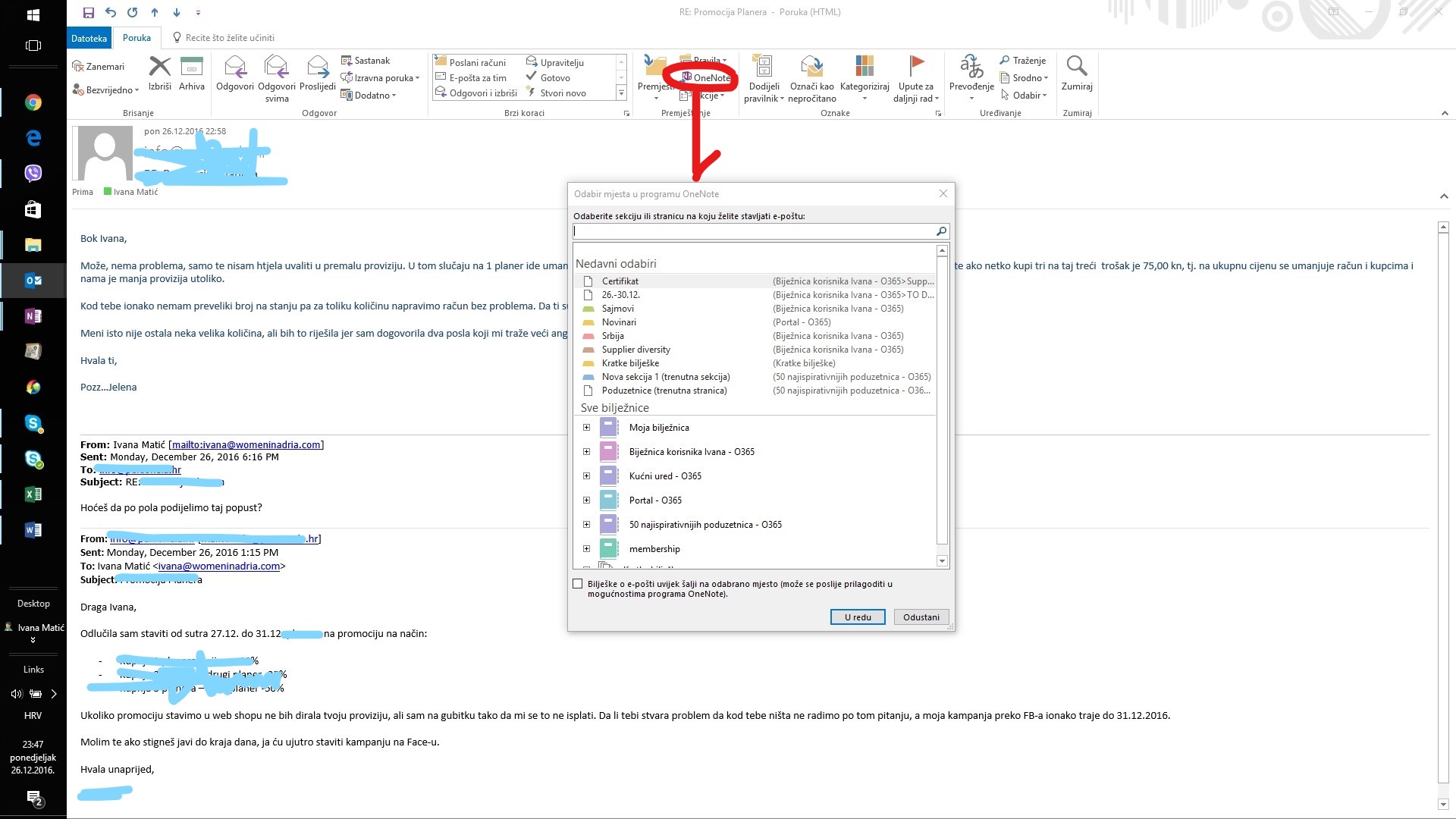Viewport: 1456px width, 819px height.
Task: Expand the Moja bilježnica notebook
Action: point(586,428)
